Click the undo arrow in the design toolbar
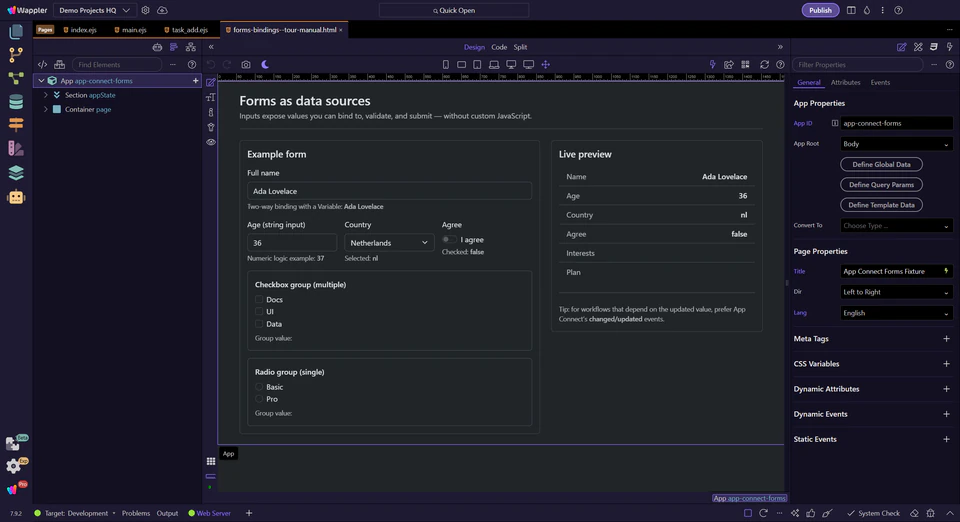Viewport: 960px width, 522px height. coord(211,64)
